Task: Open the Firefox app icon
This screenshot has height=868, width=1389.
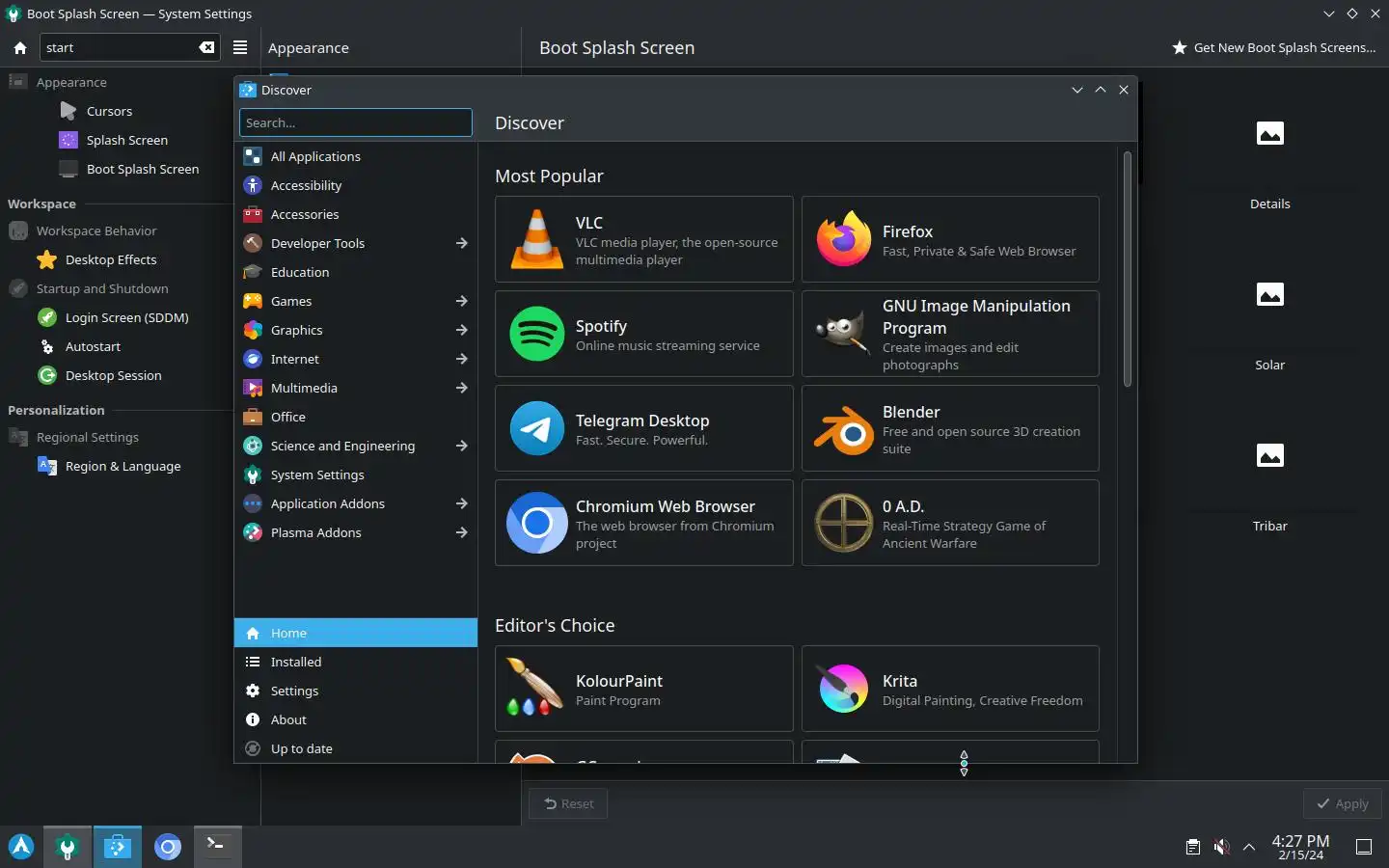Action: 844,239
